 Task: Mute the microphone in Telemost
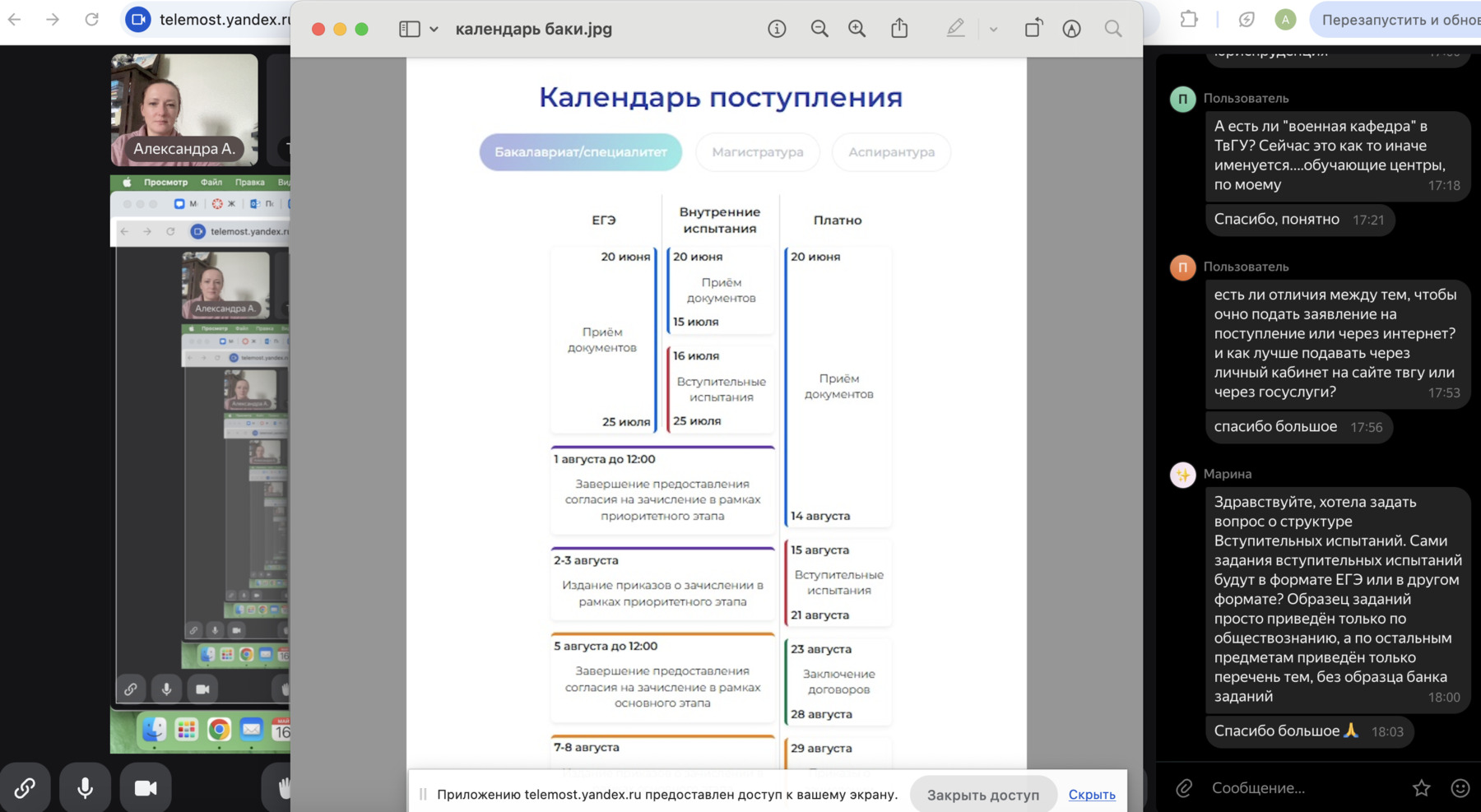[x=85, y=788]
